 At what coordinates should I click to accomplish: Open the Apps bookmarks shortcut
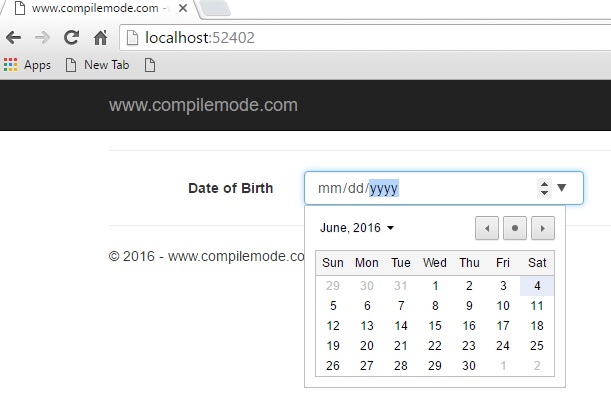tap(27, 65)
